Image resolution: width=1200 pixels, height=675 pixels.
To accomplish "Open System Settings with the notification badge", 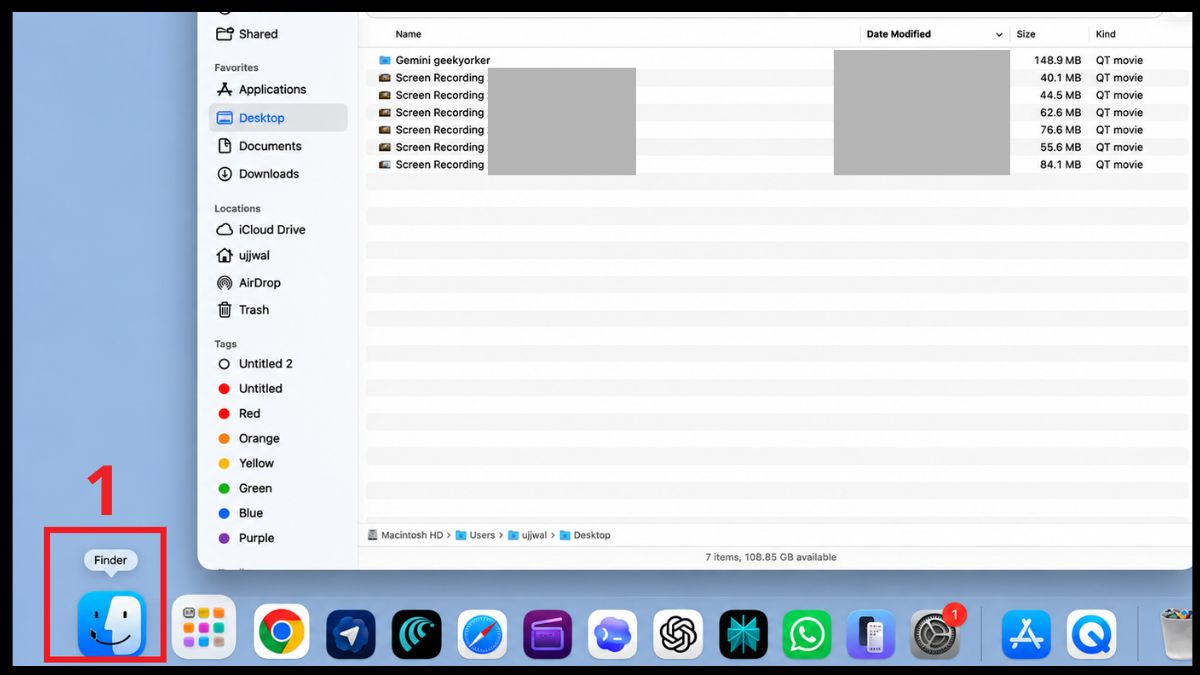I will pyautogui.click(x=936, y=634).
